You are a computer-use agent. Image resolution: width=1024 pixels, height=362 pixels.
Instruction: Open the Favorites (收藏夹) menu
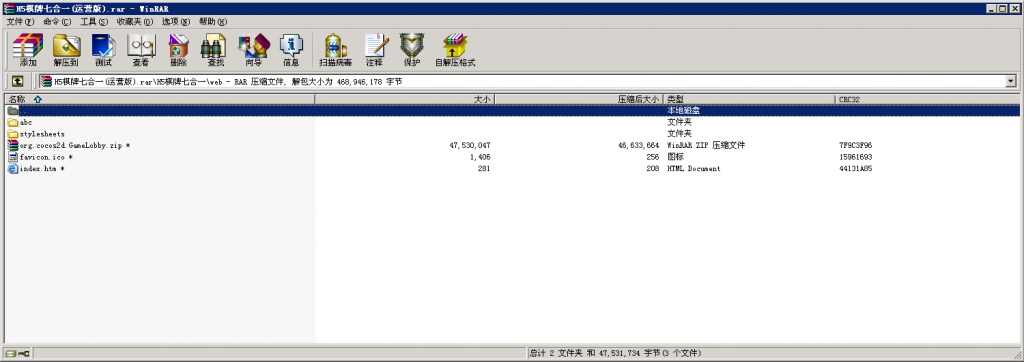pos(135,22)
